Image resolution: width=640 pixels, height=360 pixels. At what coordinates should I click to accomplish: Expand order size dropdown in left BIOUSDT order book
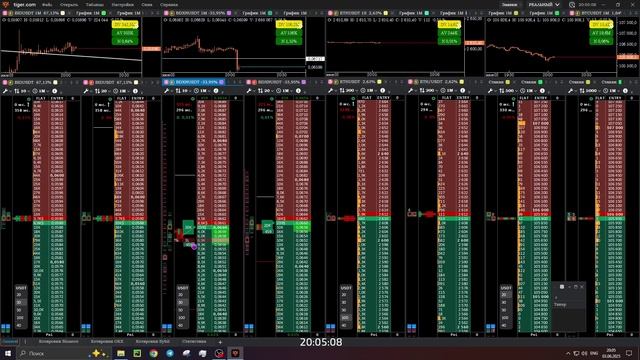(x=22, y=91)
